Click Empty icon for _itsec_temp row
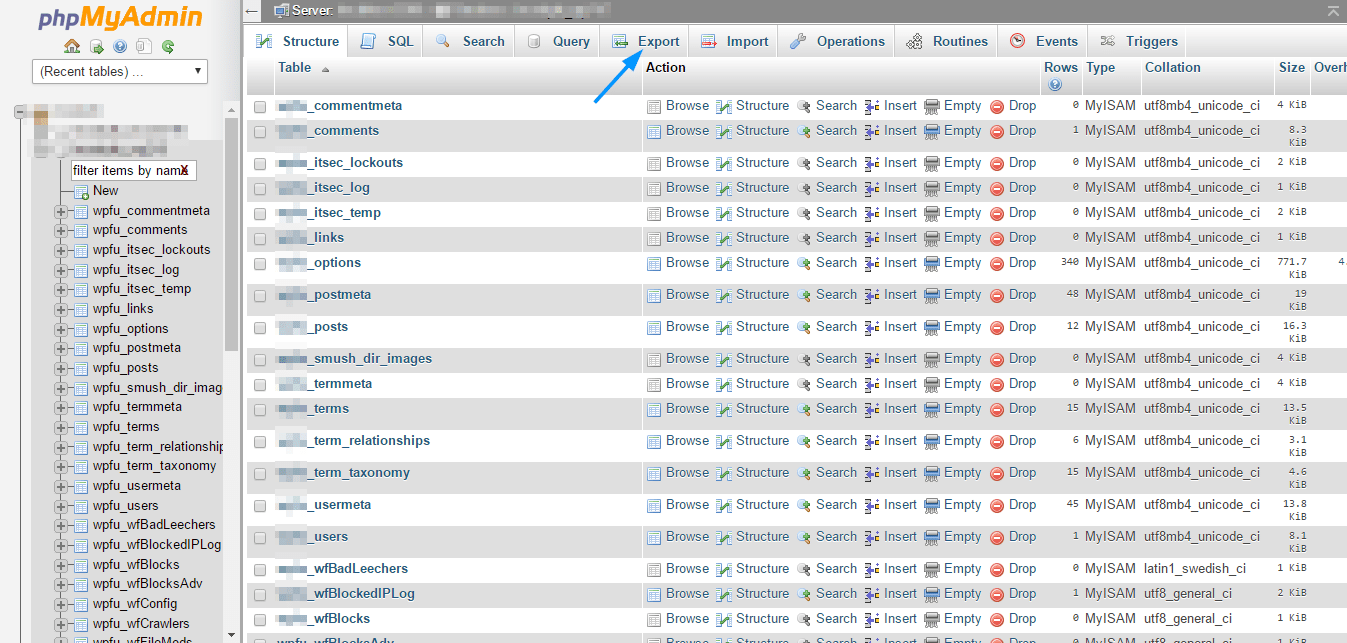 click(x=932, y=213)
